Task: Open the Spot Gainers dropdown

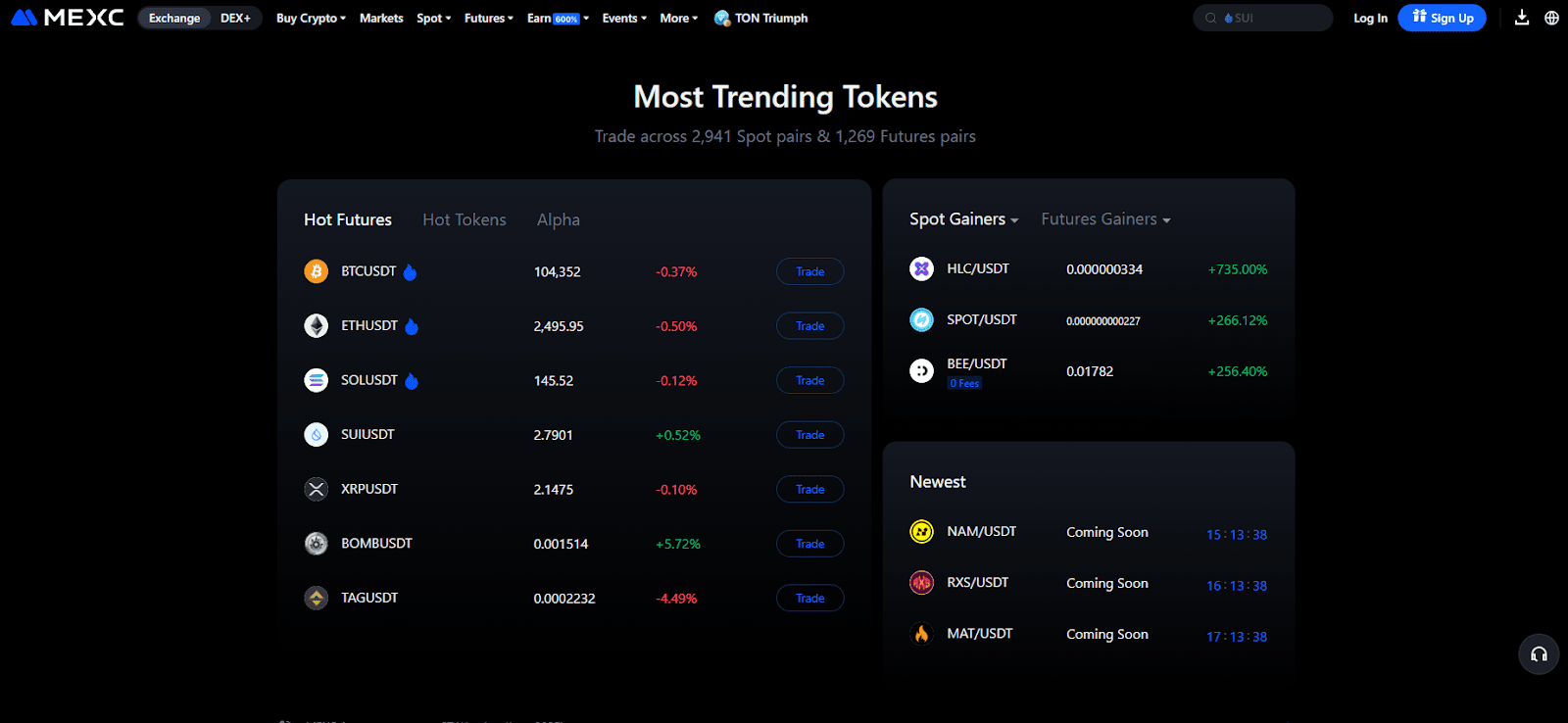Action: click(963, 219)
